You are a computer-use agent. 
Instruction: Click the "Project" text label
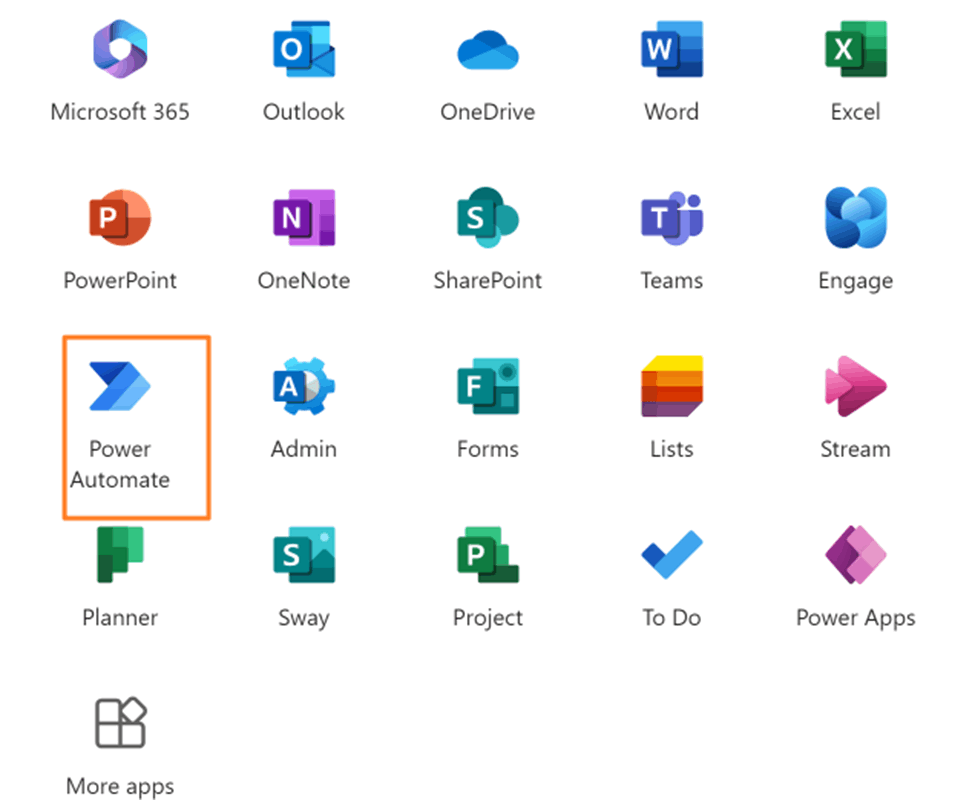click(x=488, y=618)
